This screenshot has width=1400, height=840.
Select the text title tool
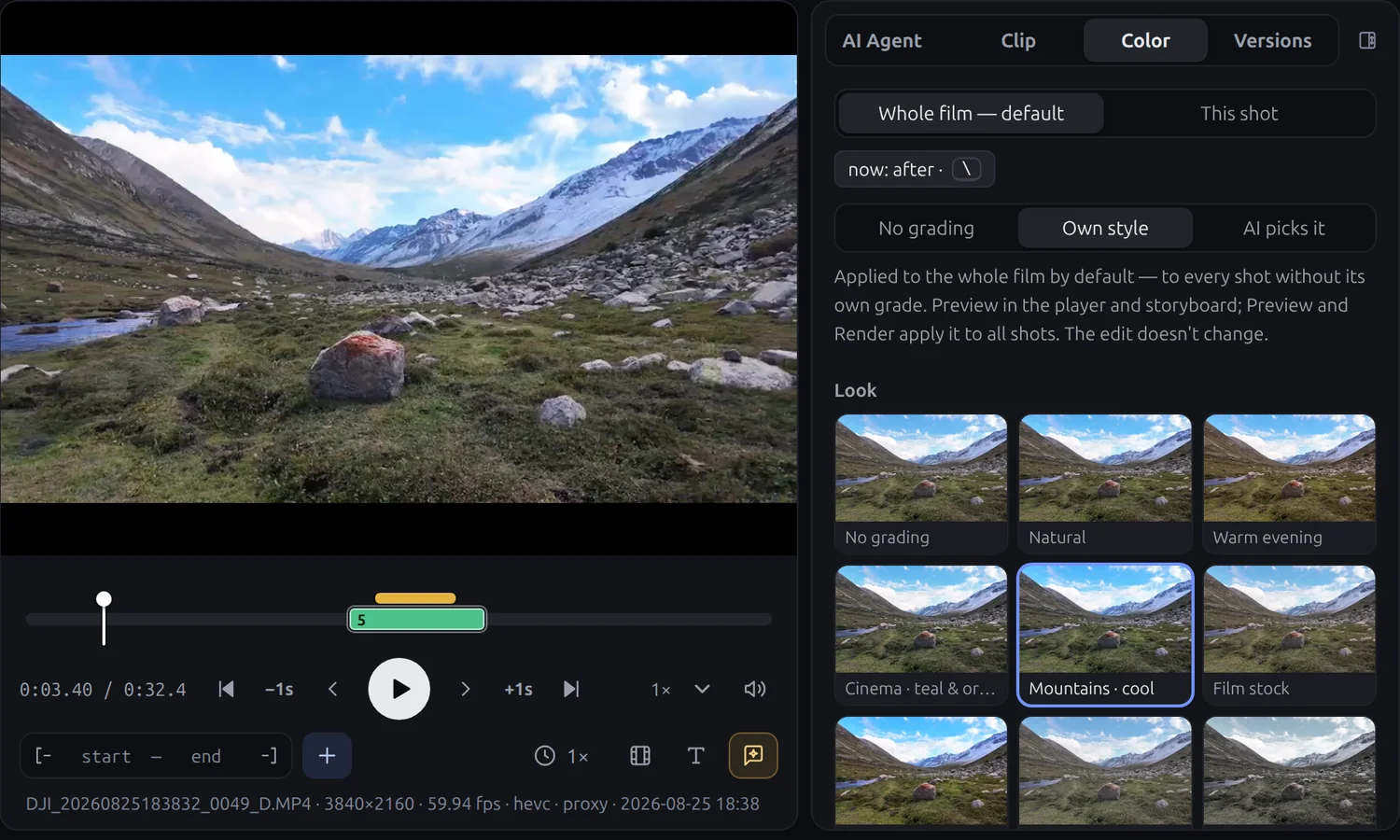tap(695, 756)
